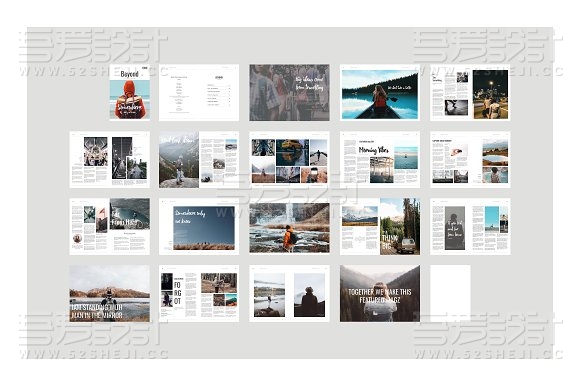The image size is (580, 386).
Task: Select the subway and stairway photos spread
Action: 109,159
